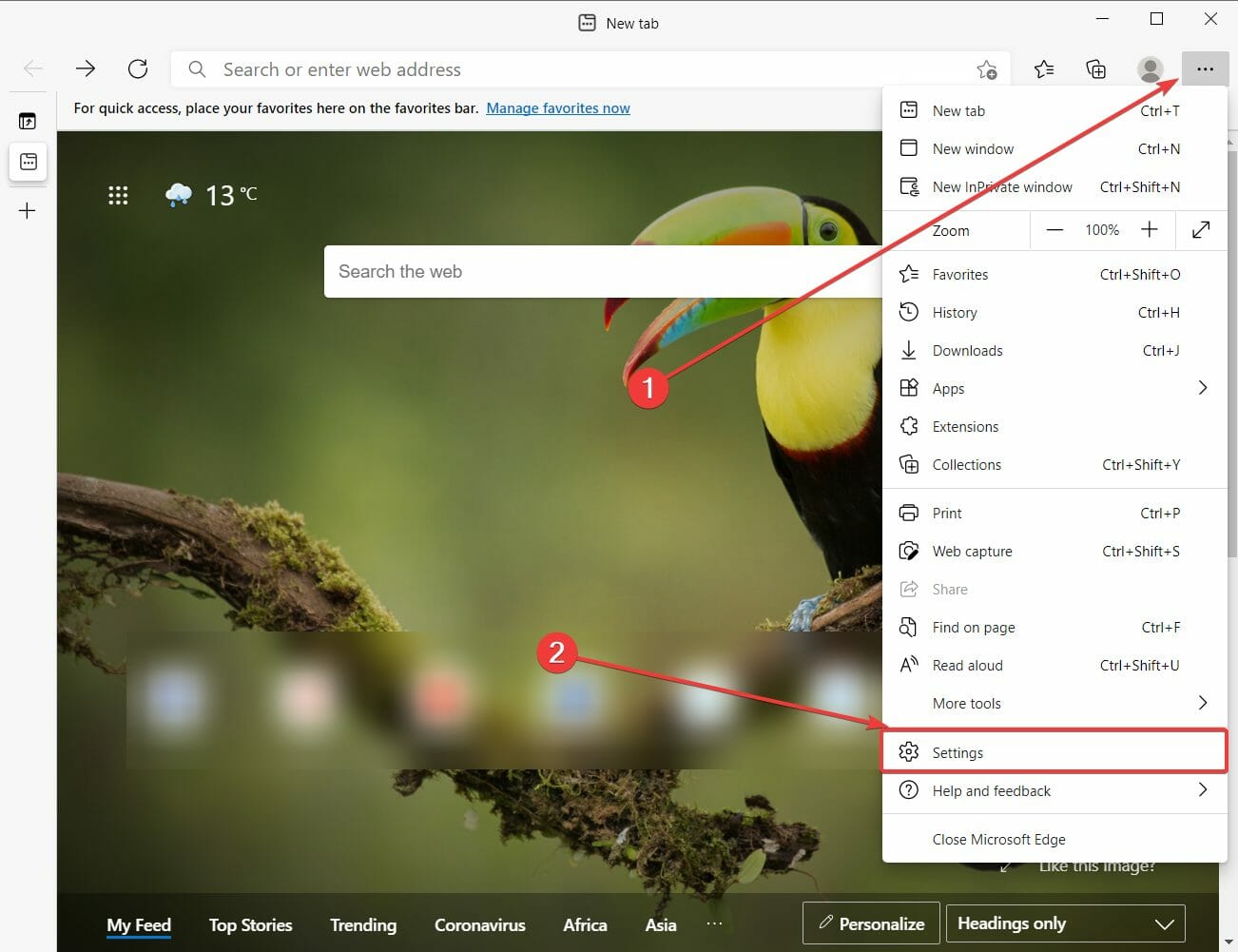This screenshot has height=952, width=1238.
Task: Open the Headings only dropdown
Action: coord(1065,923)
